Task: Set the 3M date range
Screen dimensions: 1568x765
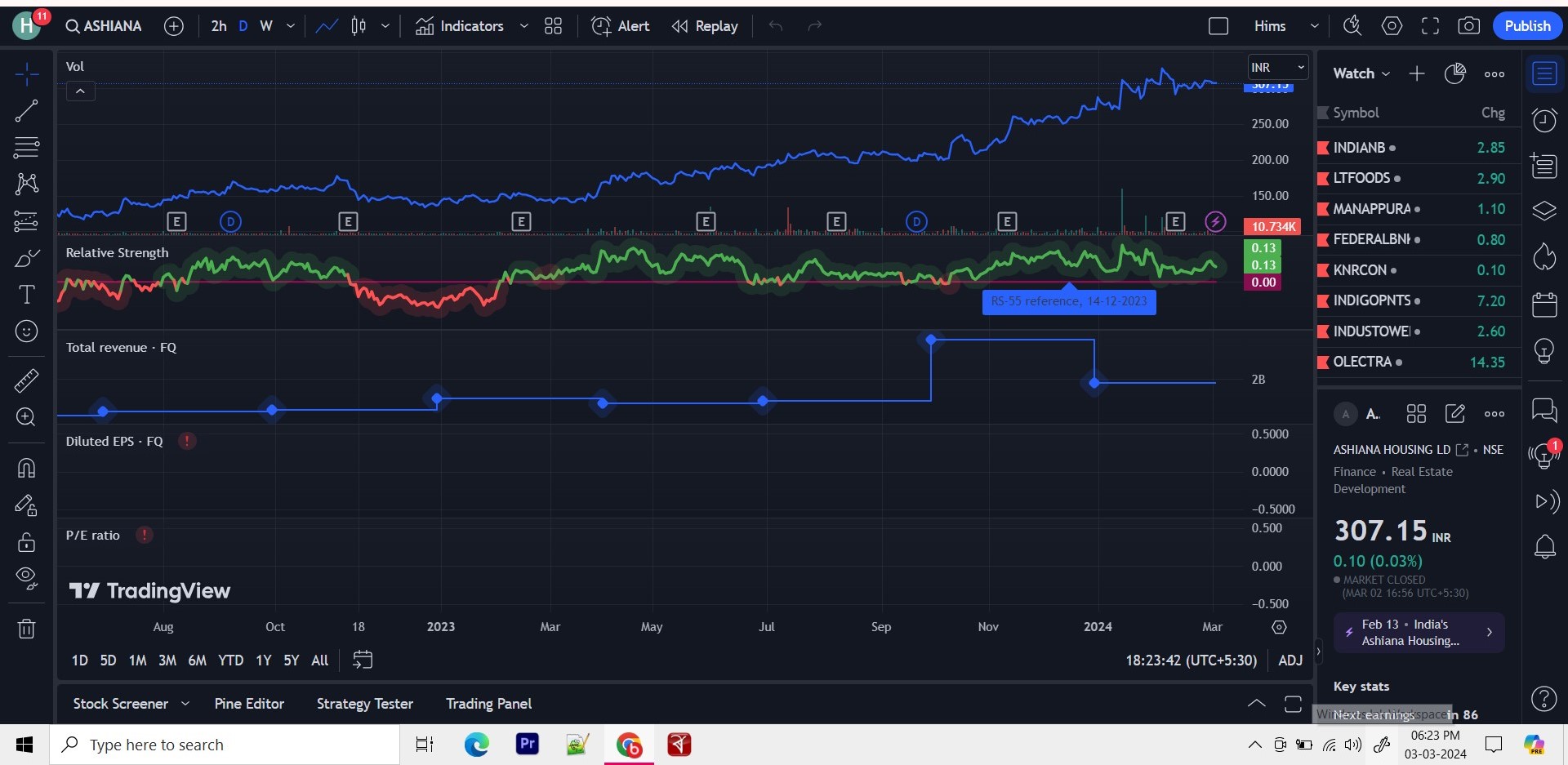Action: click(x=167, y=660)
